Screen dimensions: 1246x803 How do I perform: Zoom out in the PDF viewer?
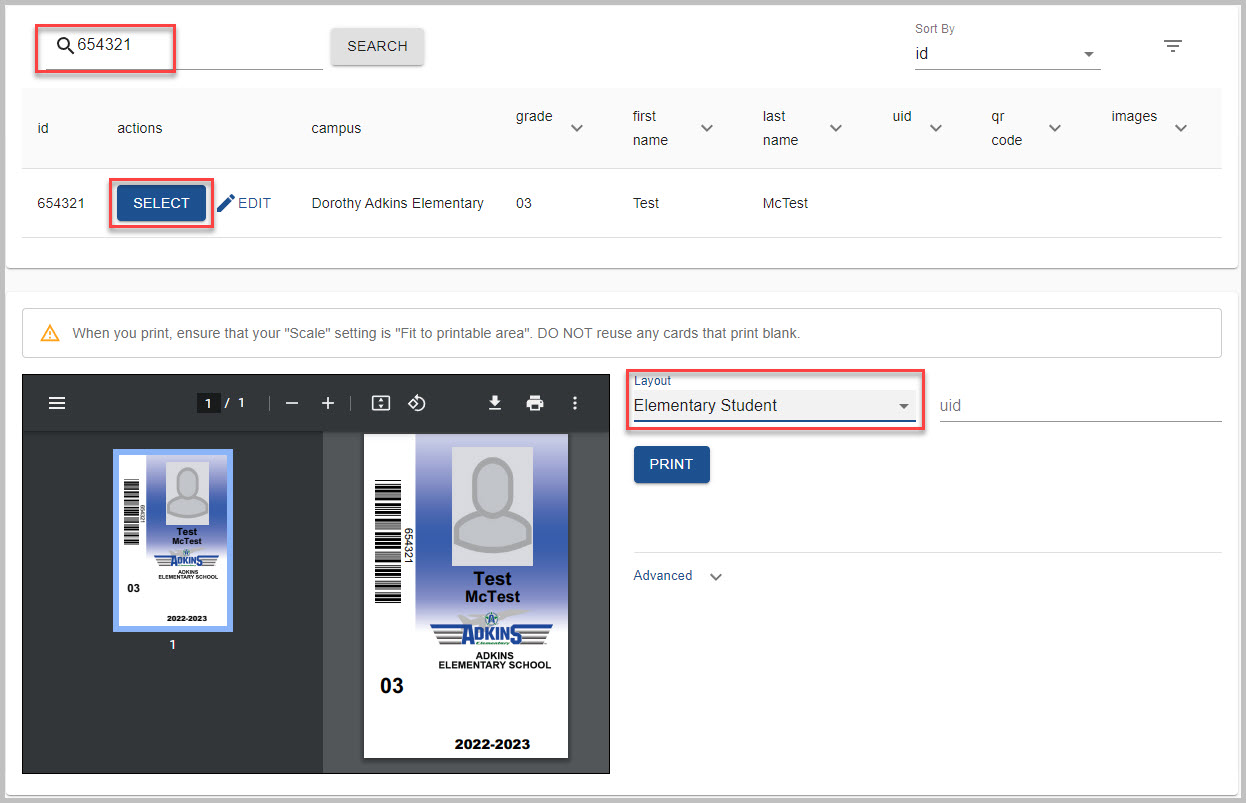coord(292,403)
